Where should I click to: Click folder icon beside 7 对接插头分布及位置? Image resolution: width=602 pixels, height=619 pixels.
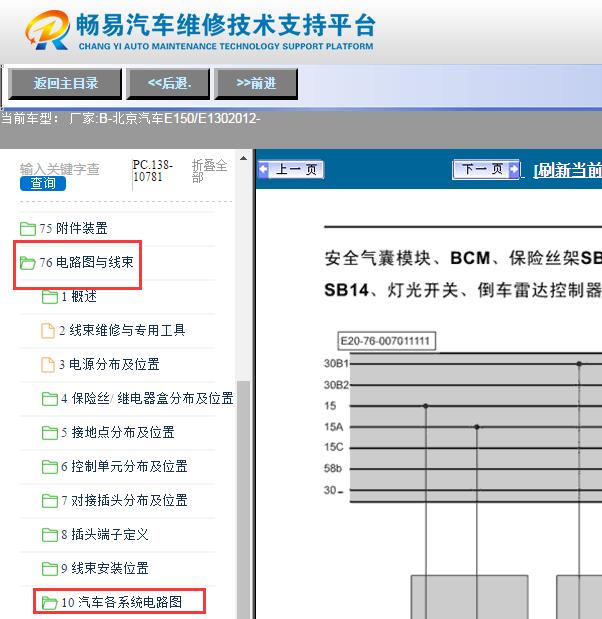click(x=50, y=501)
